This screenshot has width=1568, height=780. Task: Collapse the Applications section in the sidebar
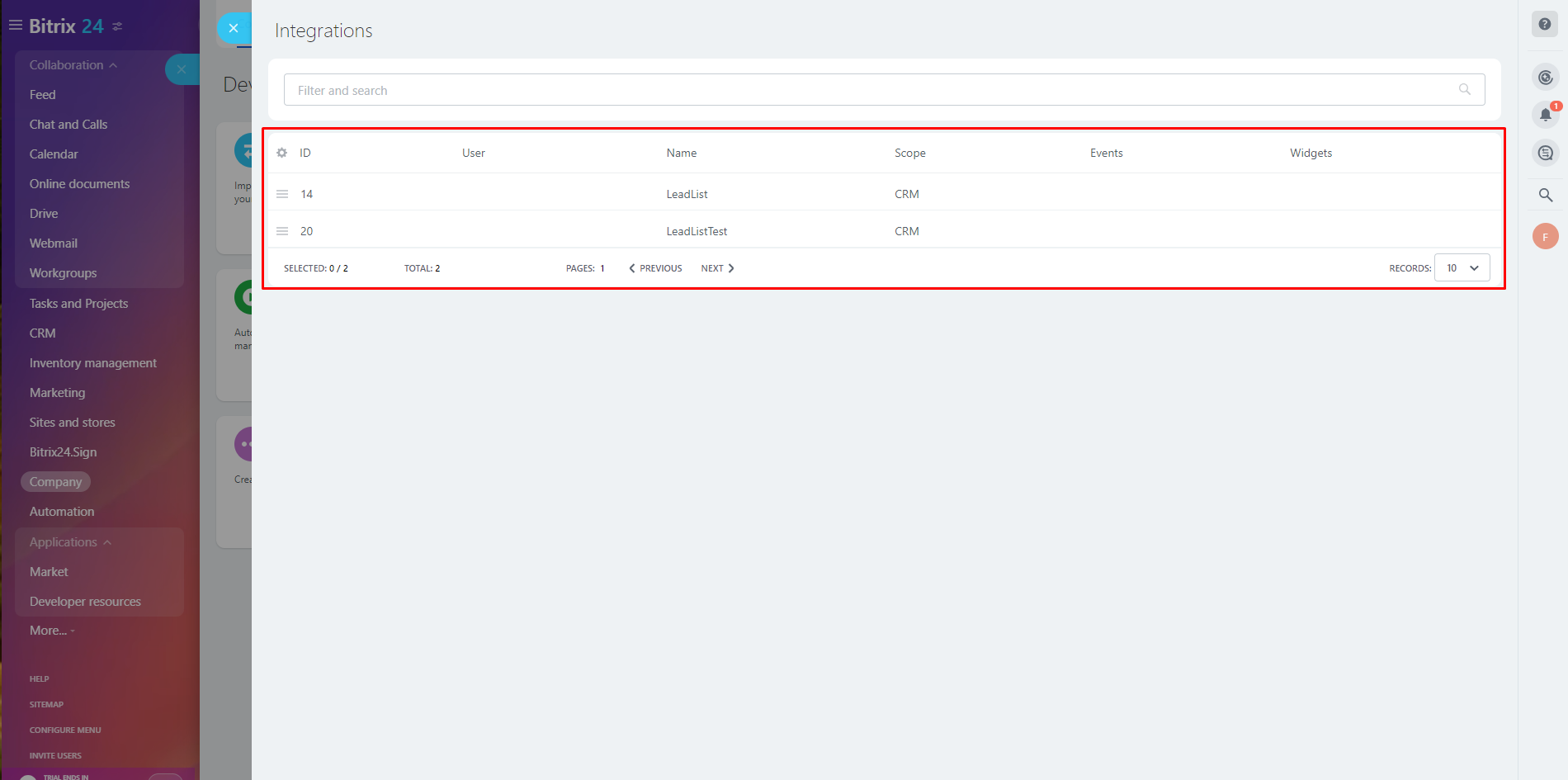click(106, 542)
